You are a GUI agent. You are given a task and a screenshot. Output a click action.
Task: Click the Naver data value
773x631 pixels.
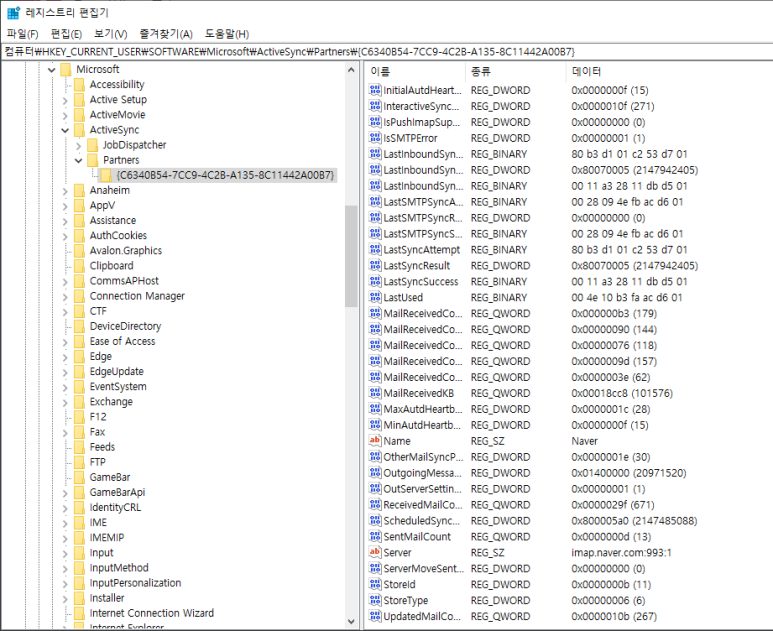pyautogui.click(x=584, y=441)
